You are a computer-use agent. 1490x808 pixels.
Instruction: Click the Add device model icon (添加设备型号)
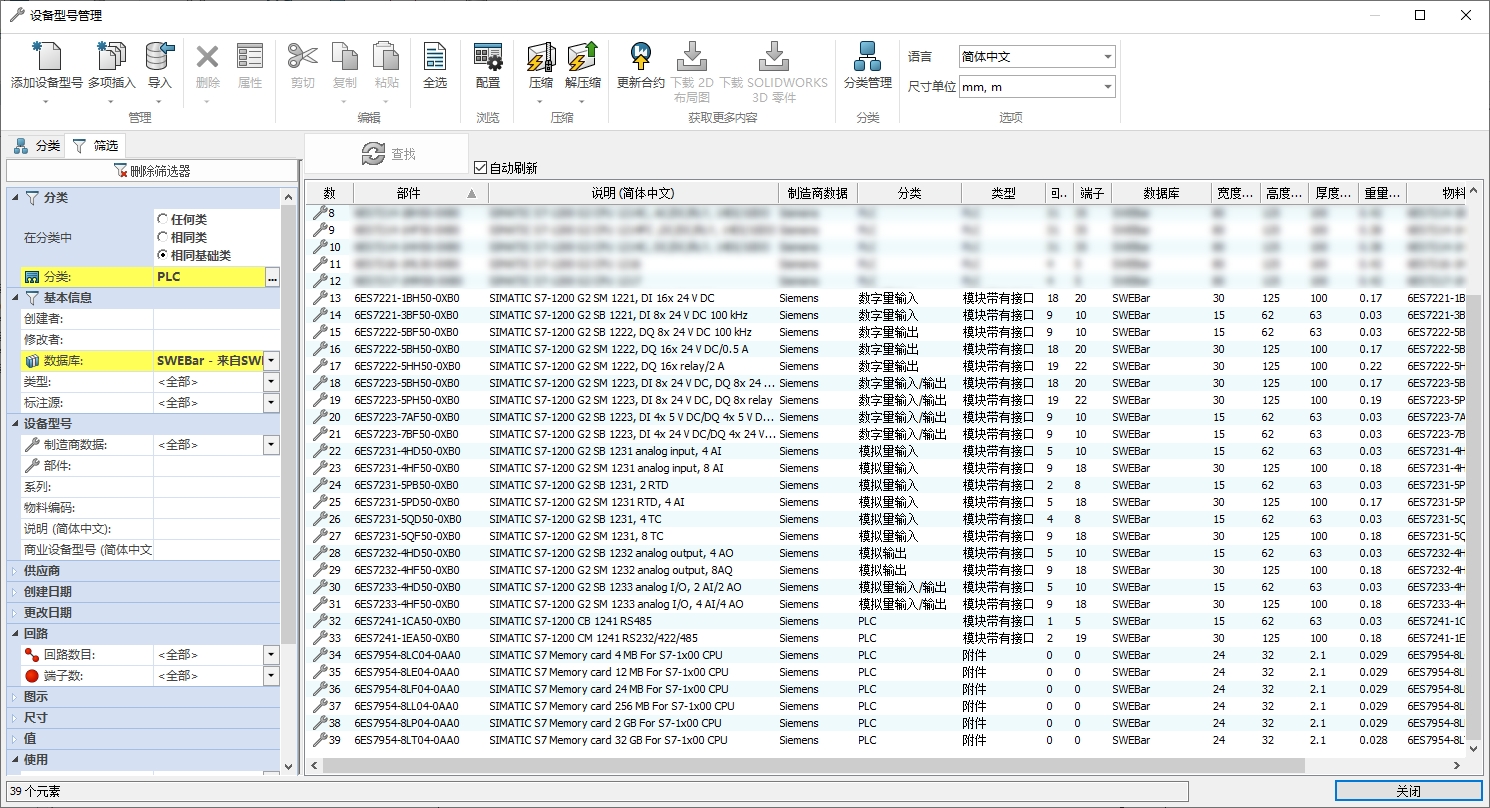pyautogui.click(x=46, y=58)
